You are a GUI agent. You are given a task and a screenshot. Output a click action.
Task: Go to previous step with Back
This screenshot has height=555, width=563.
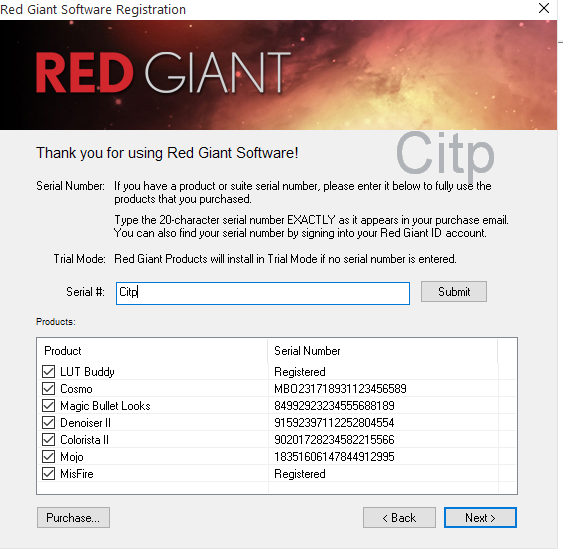click(x=399, y=518)
